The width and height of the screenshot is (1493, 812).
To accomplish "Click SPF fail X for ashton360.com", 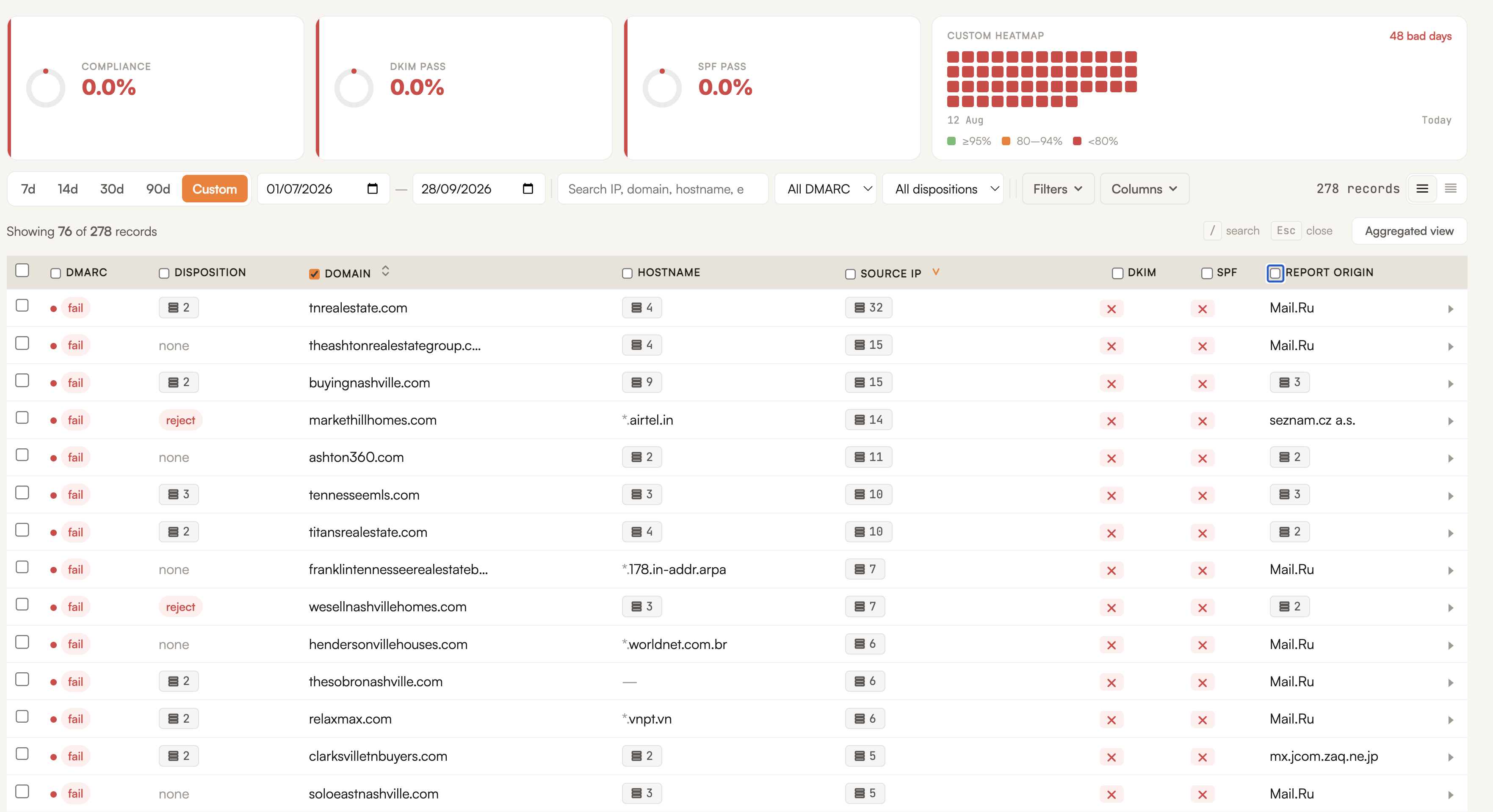I will 1202,458.
